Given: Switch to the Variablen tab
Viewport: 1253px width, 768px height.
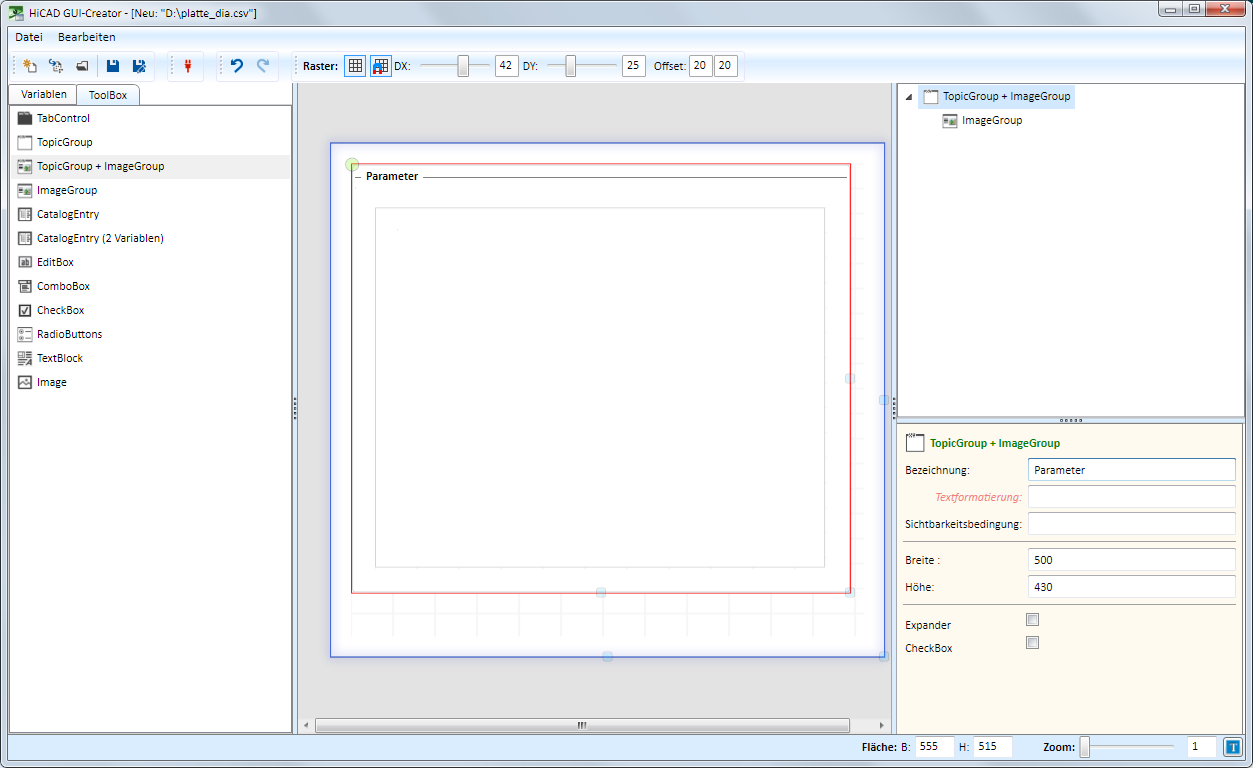Looking at the screenshot, I should click(x=43, y=94).
